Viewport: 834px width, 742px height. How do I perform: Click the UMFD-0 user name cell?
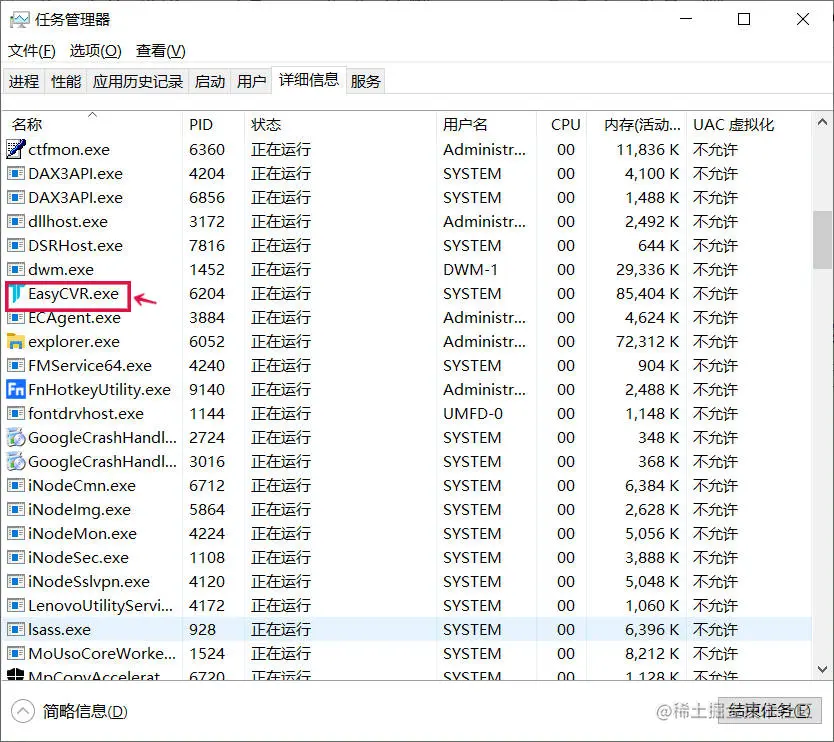point(473,413)
